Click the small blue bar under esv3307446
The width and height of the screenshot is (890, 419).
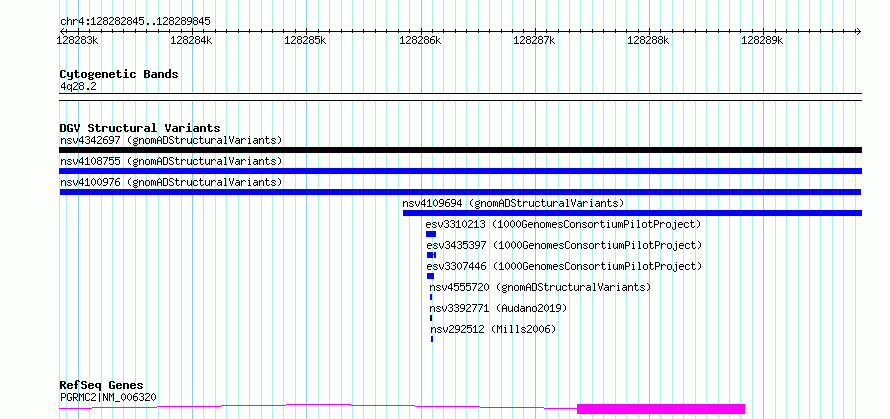430,276
